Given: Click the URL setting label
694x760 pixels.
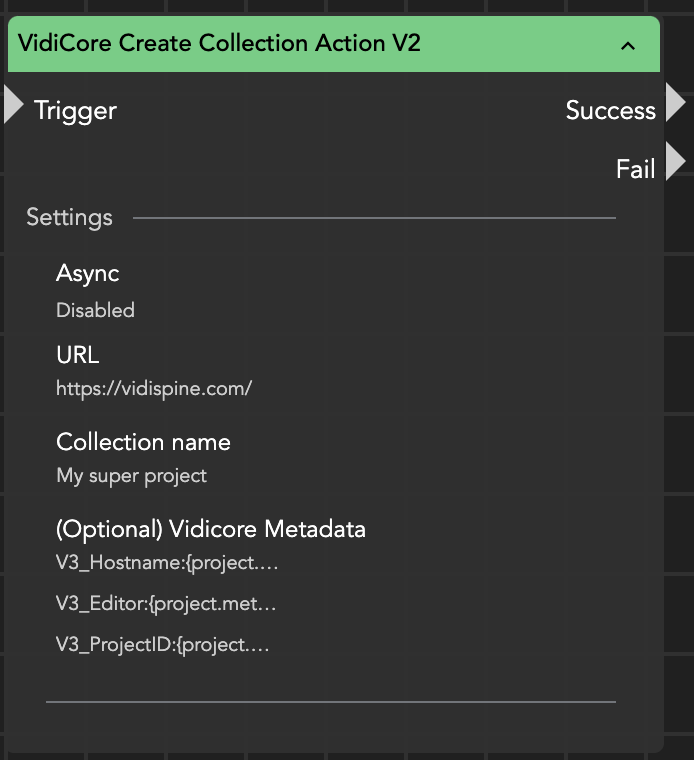Looking at the screenshot, I should click(78, 355).
